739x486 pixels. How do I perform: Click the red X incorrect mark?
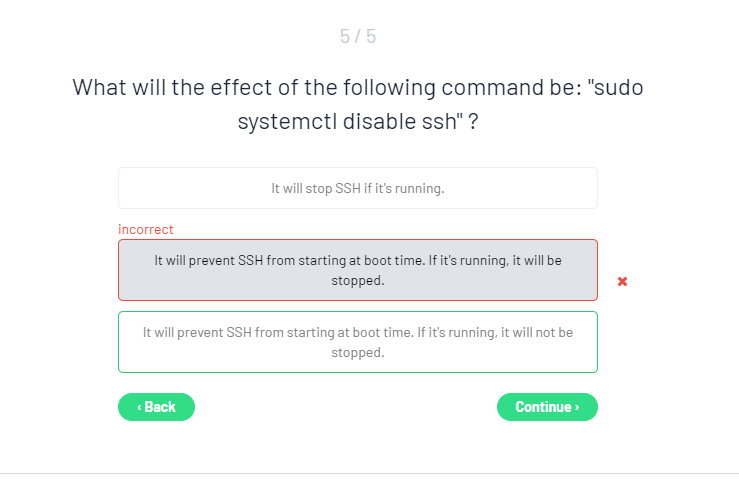[x=622, y=281]
